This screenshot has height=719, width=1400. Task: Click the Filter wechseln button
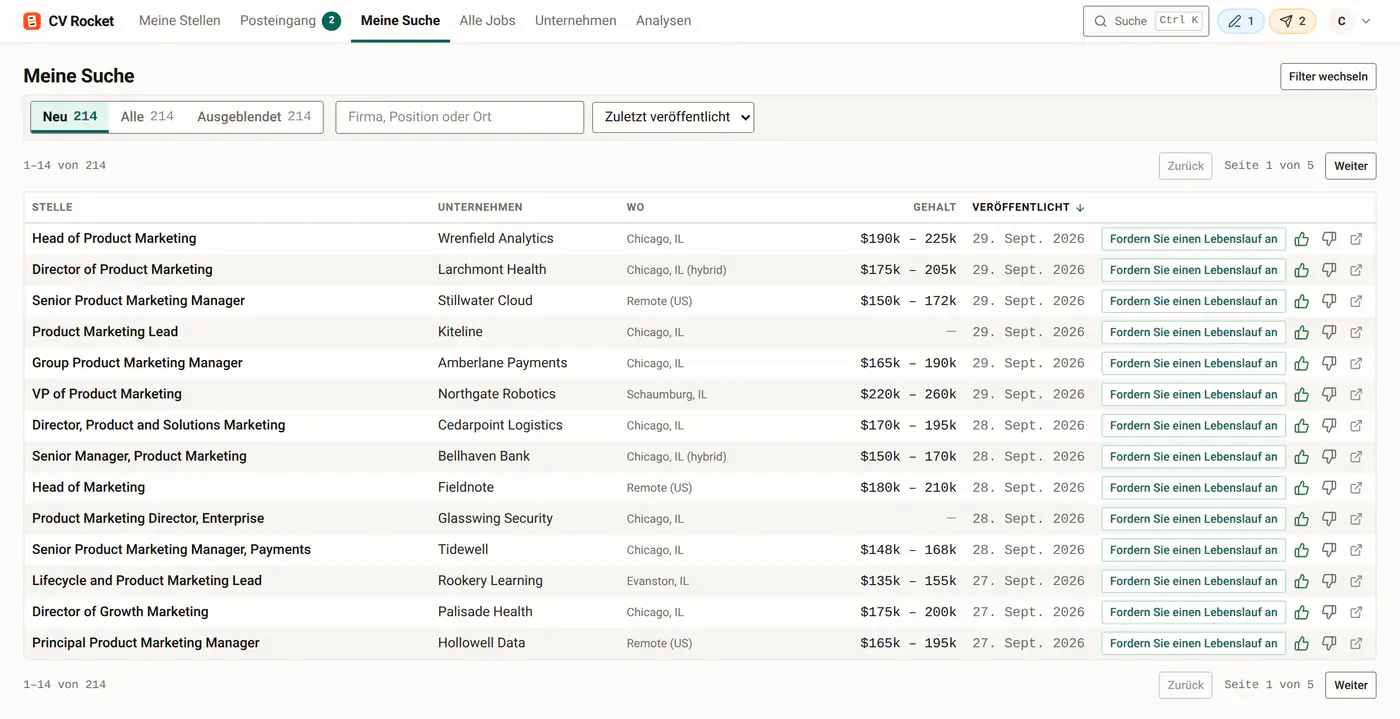pos(1328,76)
